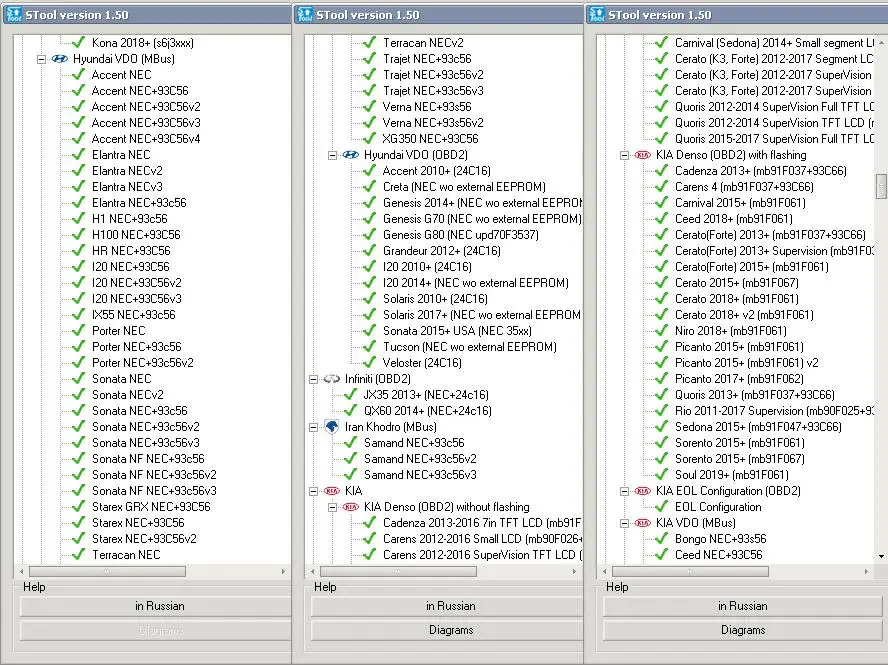Select Sedona 2015+ (mb91F047+93C66) entry
This screenshot has height=665, width=888.
[x=758, y=427]
